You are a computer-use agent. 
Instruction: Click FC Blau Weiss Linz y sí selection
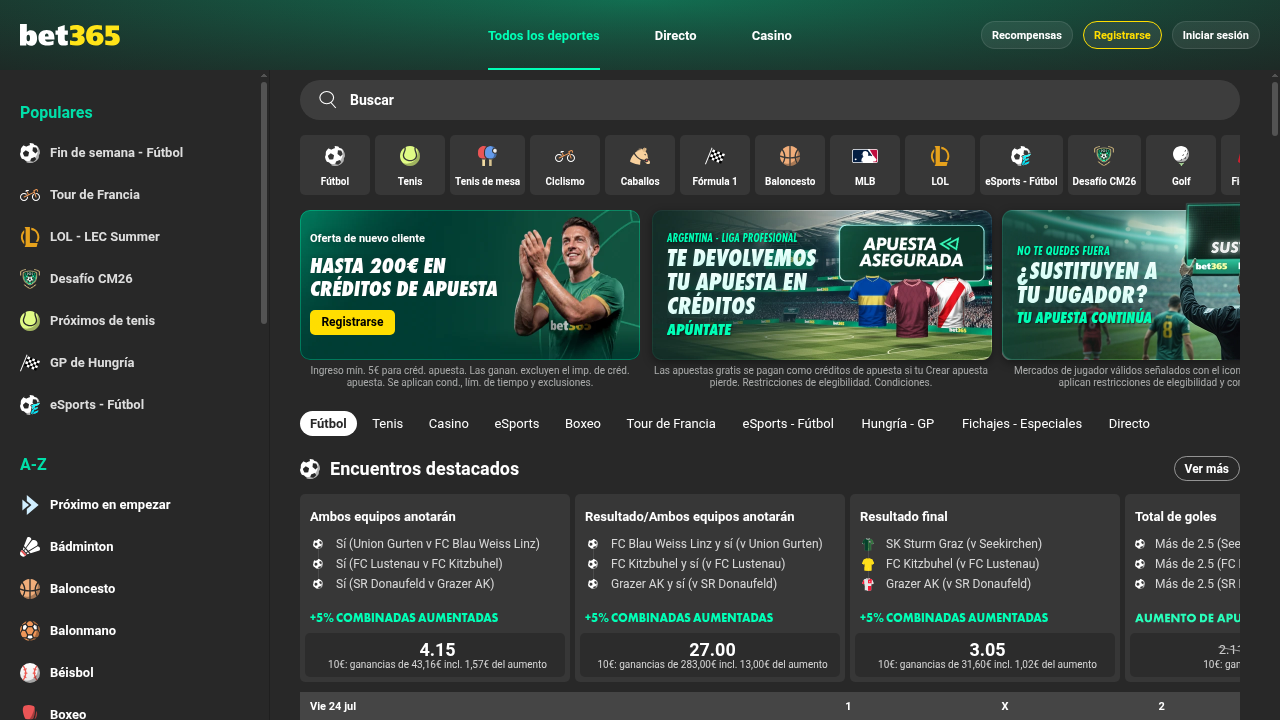[716, 544]
